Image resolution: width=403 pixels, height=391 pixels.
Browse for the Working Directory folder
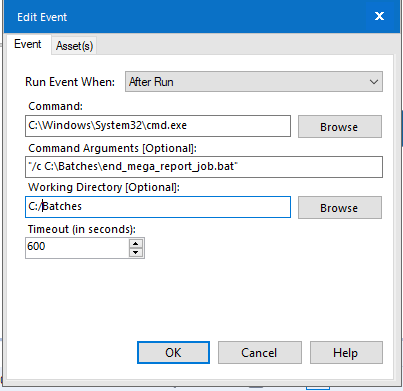(340, 208)
